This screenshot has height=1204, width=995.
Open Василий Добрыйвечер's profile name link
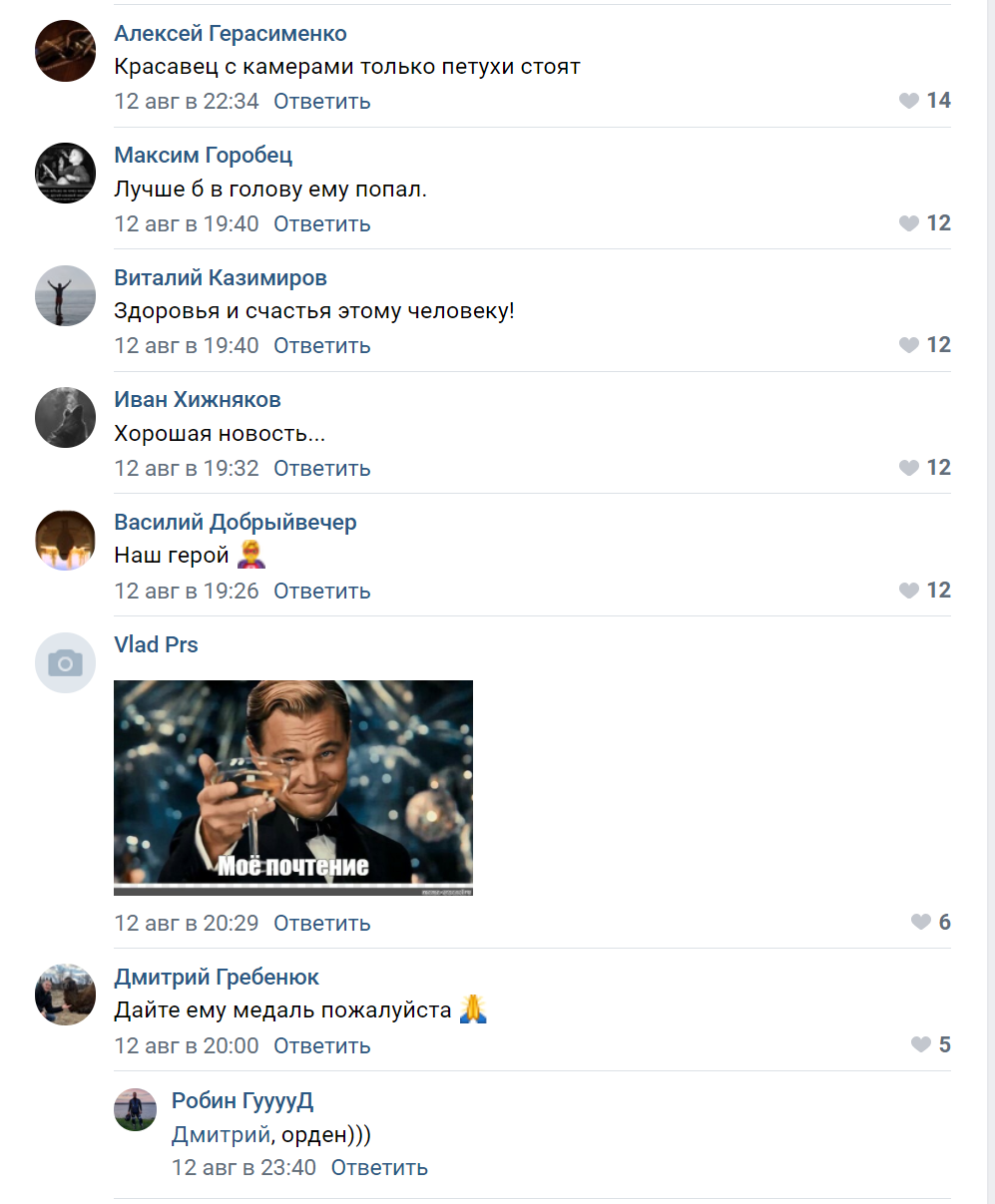pos(236,522)
